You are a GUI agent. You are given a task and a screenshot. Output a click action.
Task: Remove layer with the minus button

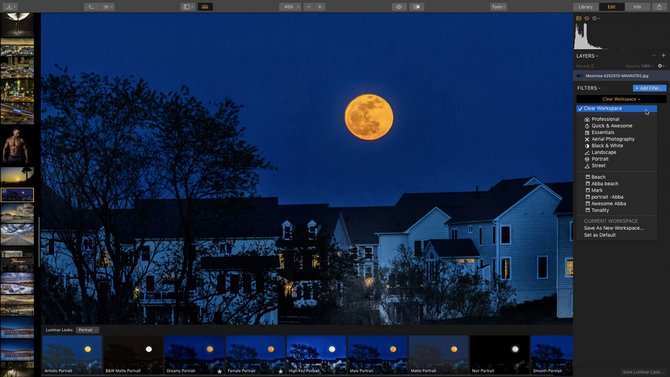click(x=654, y=56)
